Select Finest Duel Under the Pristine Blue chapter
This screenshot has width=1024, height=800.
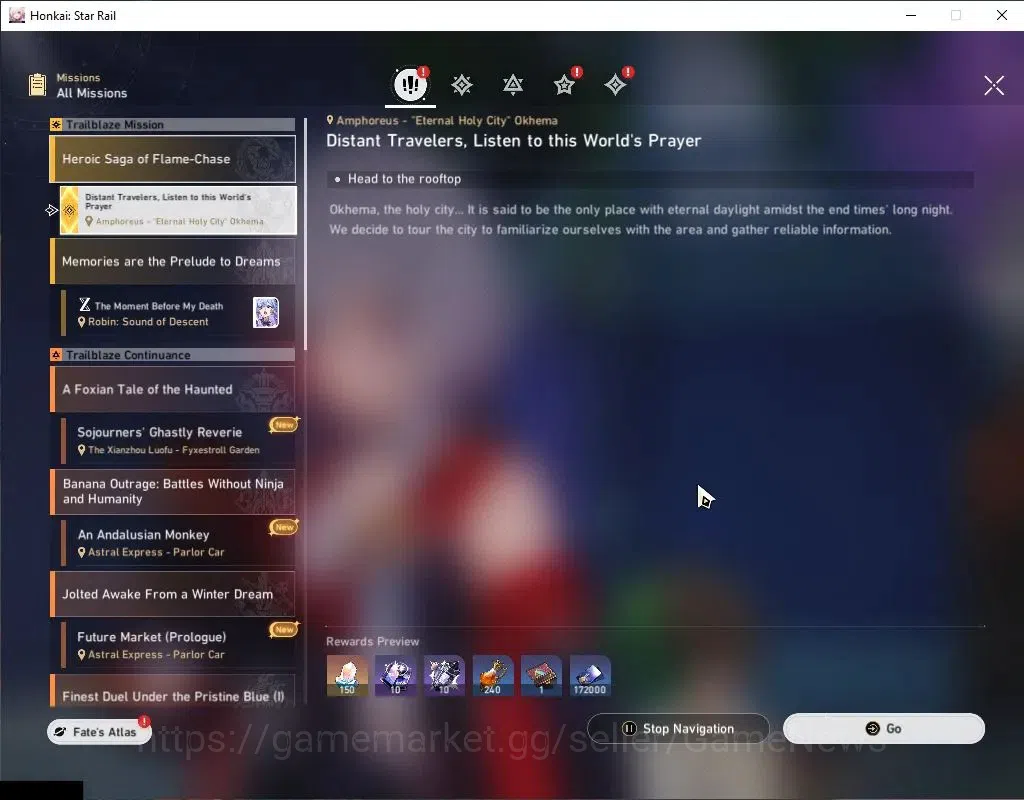[172, 691]
